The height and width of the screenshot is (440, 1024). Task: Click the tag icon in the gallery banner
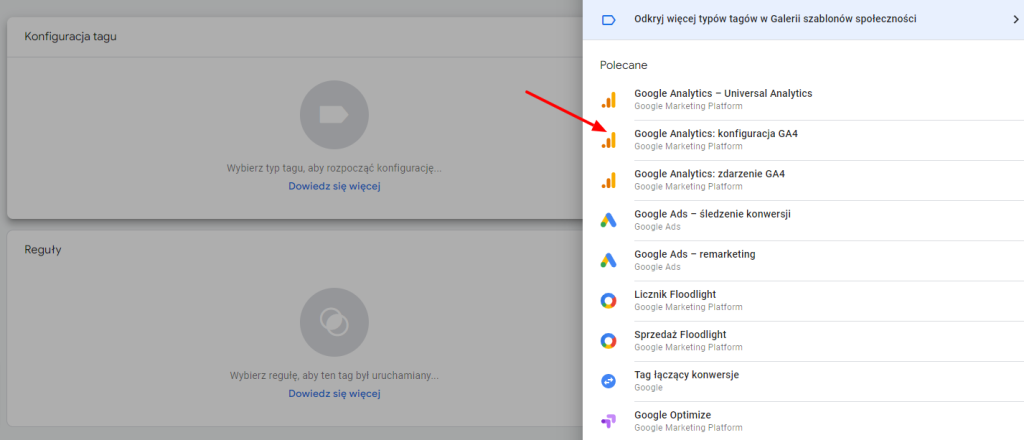609,20
